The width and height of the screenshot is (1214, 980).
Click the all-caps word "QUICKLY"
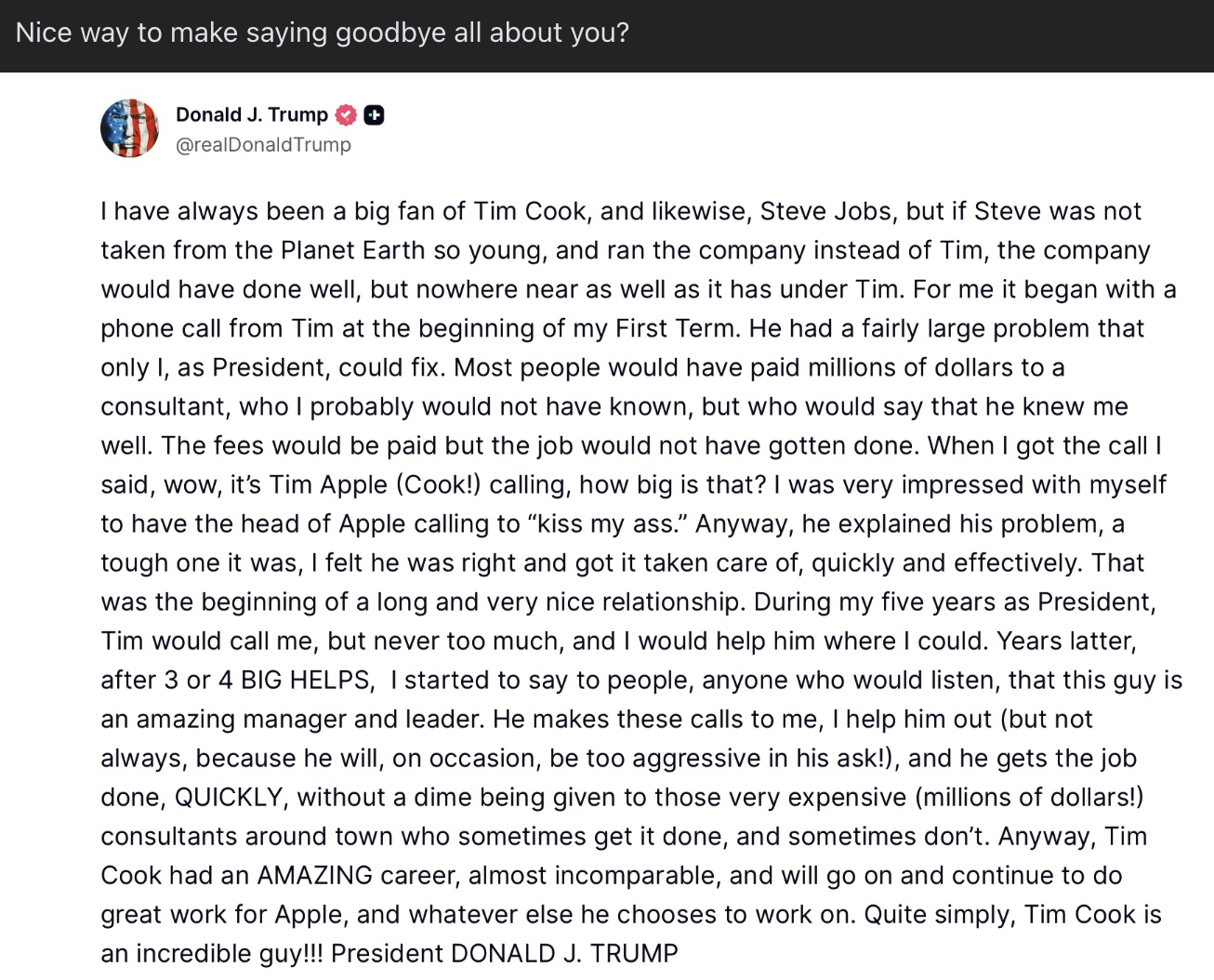click(229, 797)
